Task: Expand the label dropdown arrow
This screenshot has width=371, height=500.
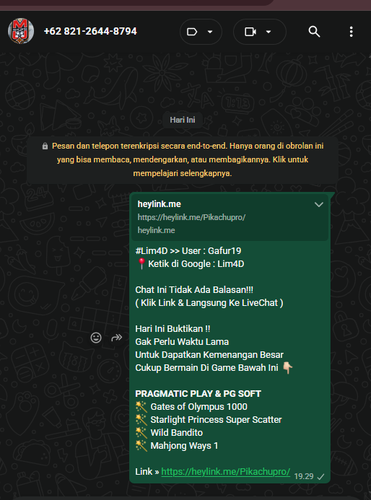Action: coord(210,32)
